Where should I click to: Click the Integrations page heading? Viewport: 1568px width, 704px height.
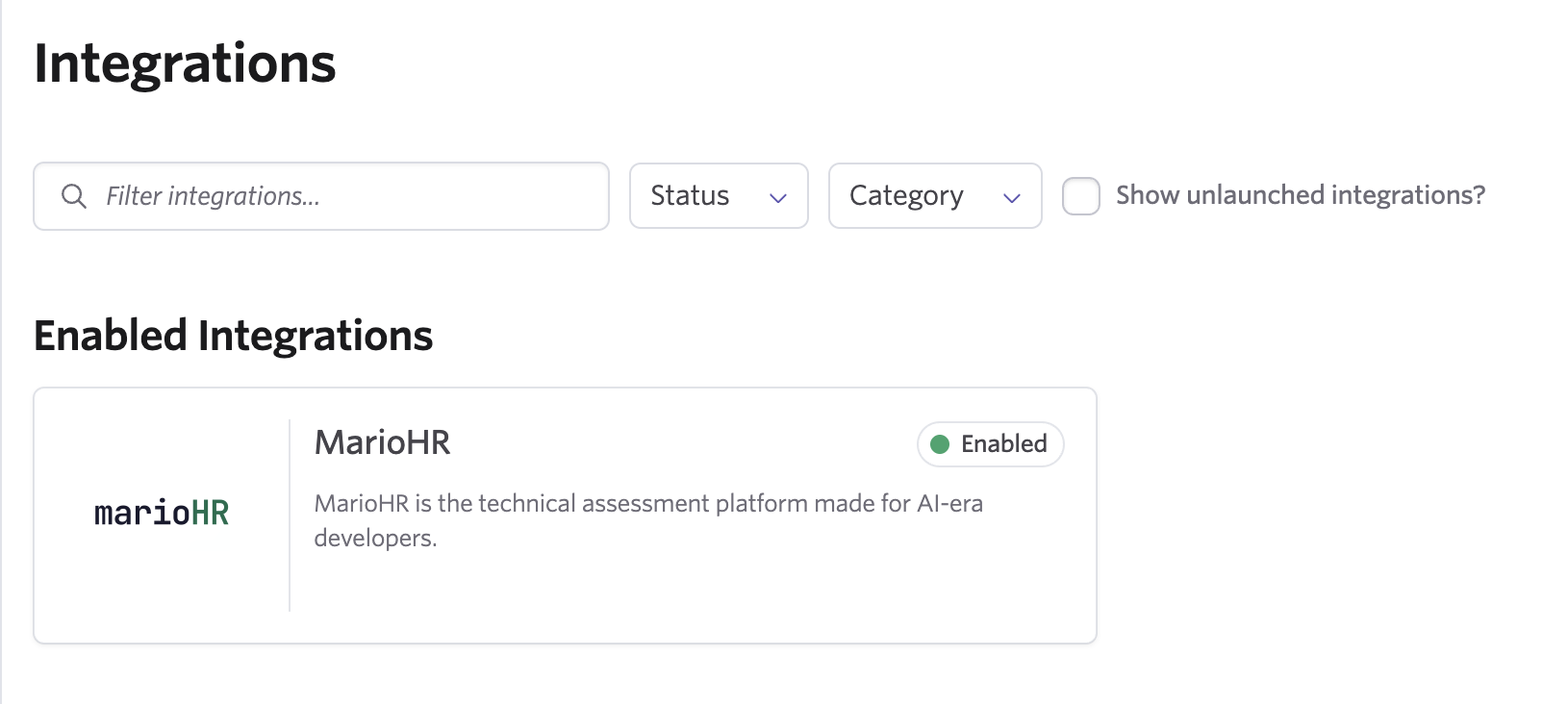coord(185,63)
